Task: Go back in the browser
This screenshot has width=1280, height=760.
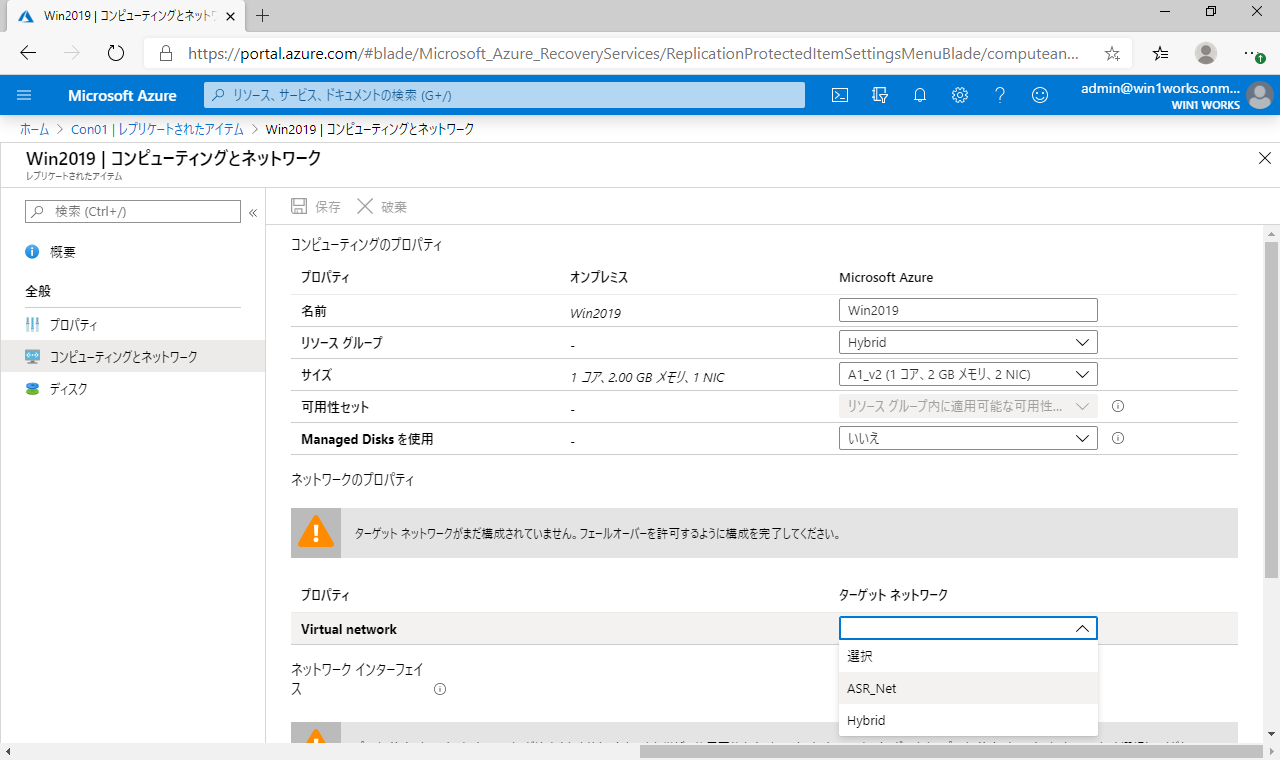Action: tap(28, 53)
